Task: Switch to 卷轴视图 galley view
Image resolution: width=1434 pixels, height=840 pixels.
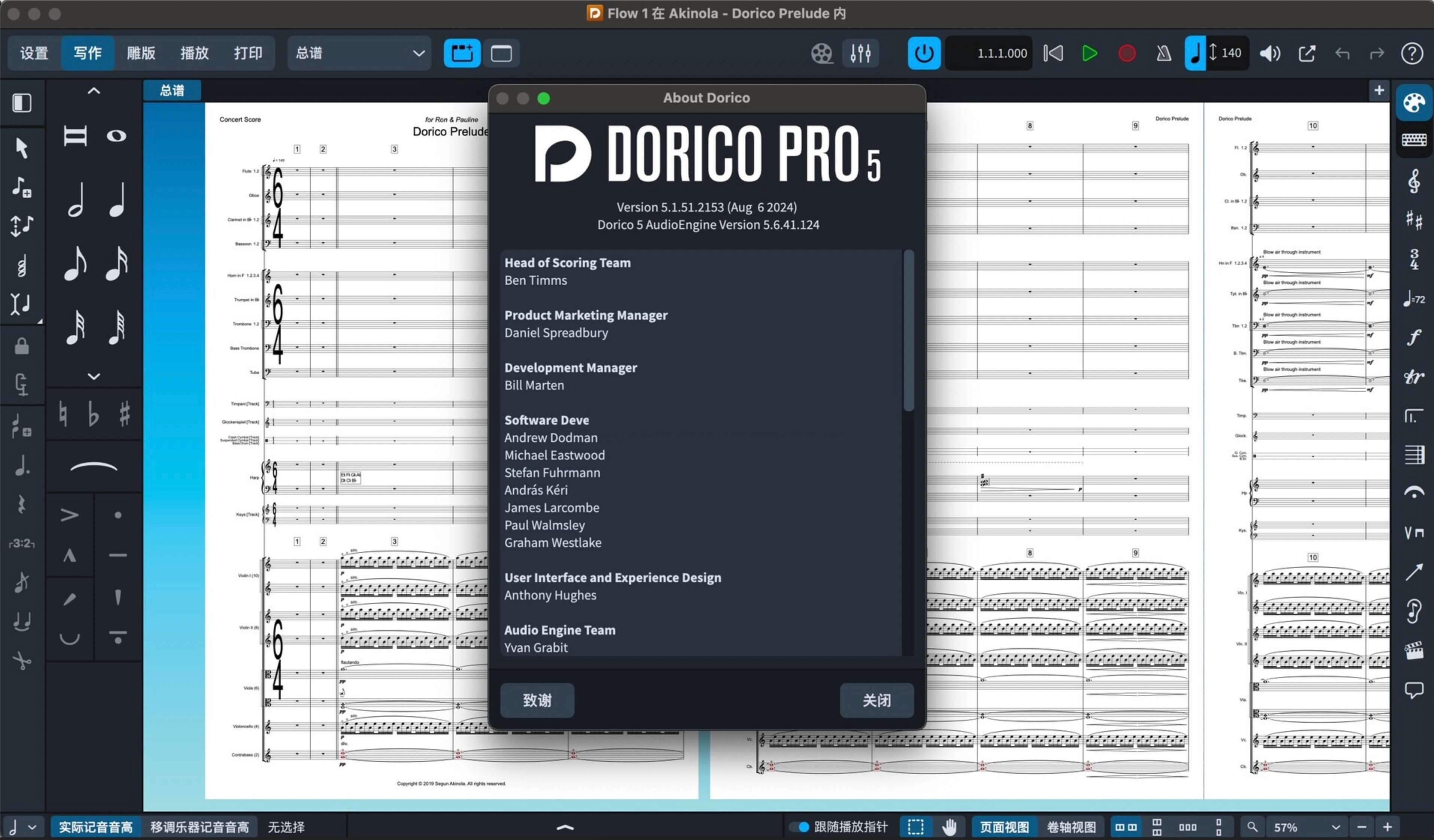Action: click(1071, 827)
